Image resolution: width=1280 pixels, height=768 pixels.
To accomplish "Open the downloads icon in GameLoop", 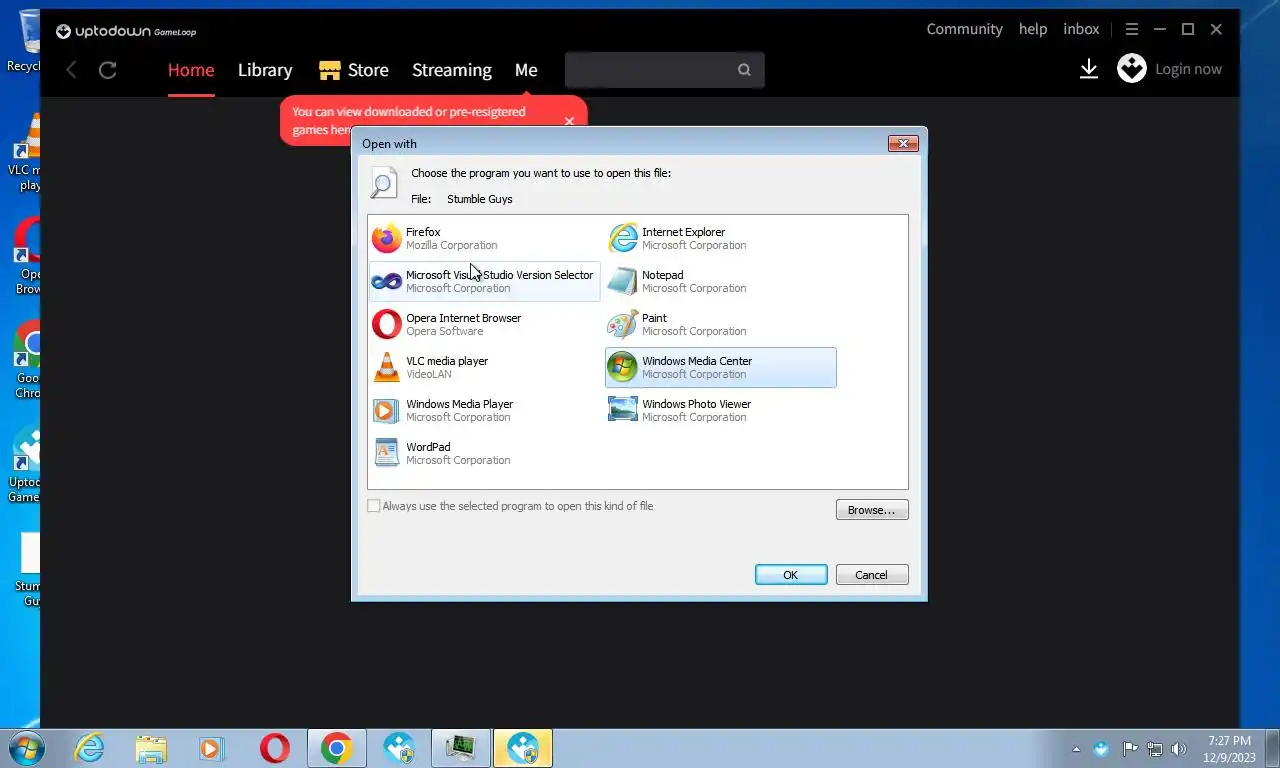I will point(1089,69).
